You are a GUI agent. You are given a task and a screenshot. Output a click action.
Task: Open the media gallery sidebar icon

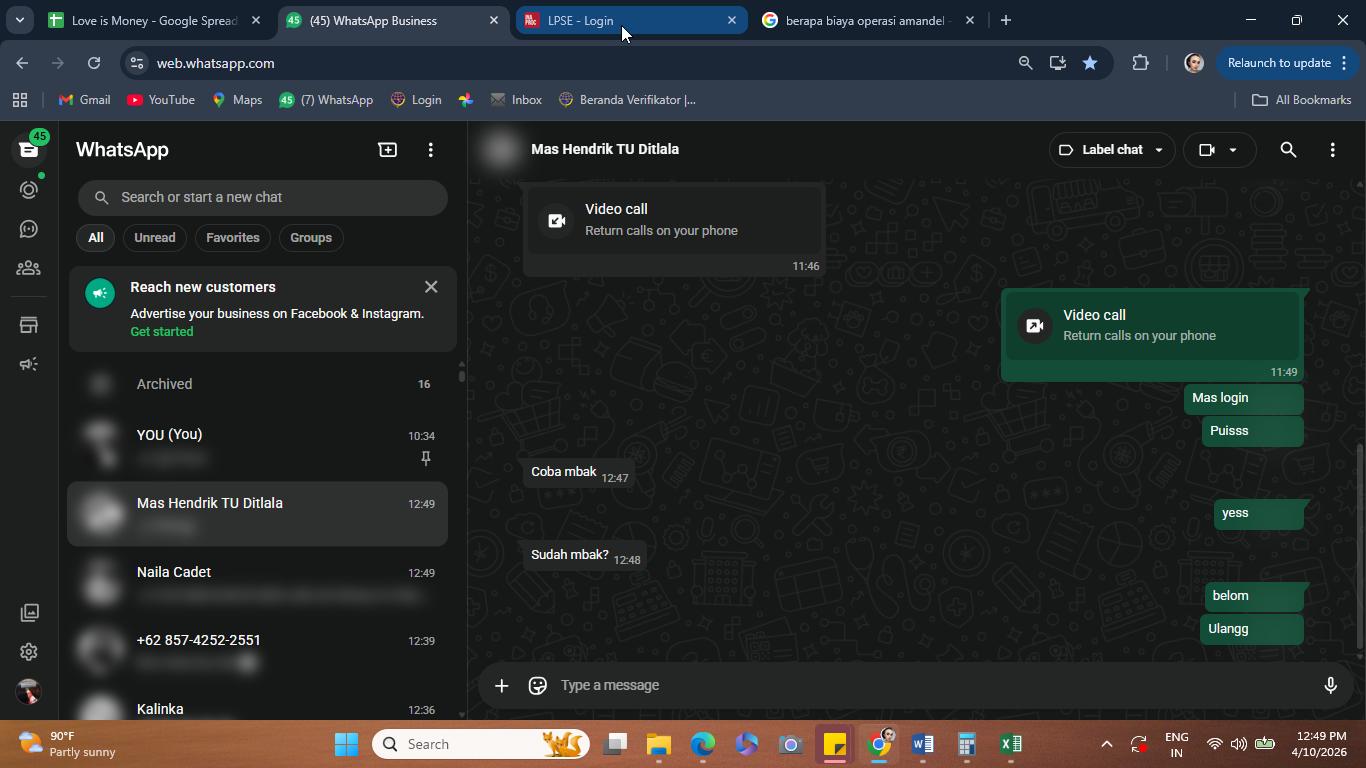[x=29, y=612]
